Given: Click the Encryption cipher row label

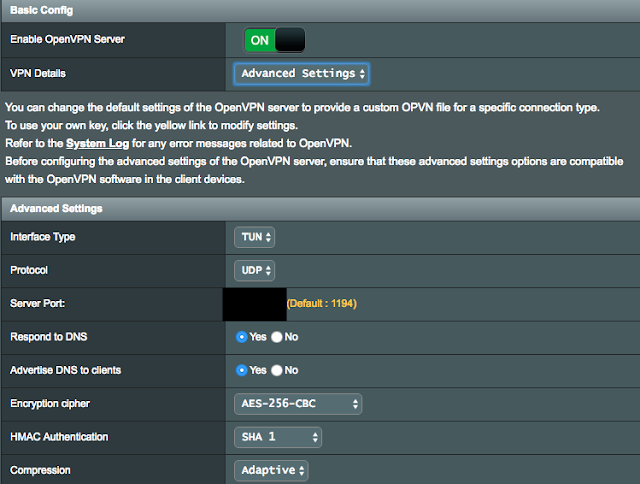Looking at the screenshot, I should point(56,404).
